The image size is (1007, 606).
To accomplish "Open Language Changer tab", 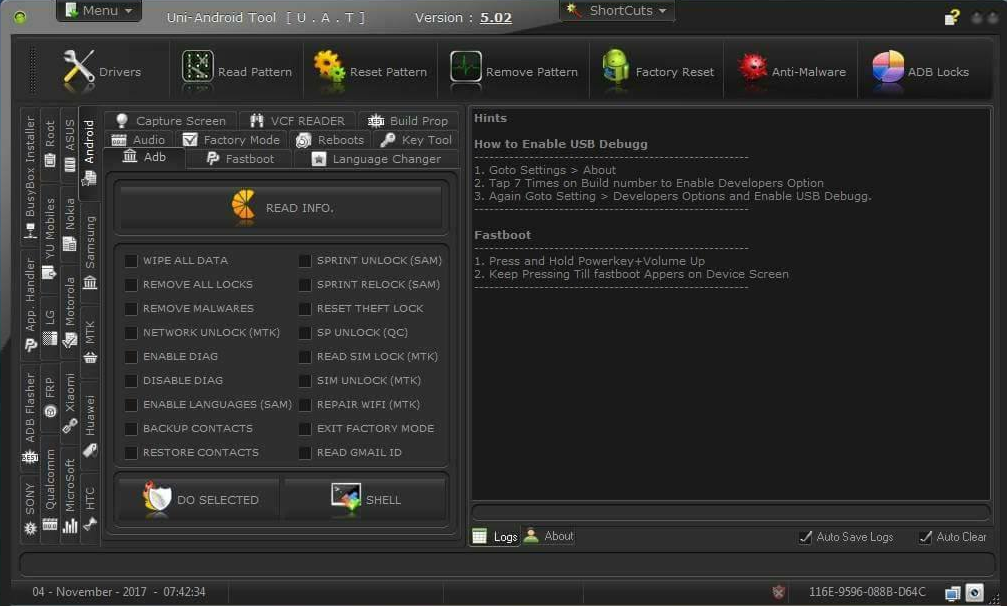I will coord(376,159).
